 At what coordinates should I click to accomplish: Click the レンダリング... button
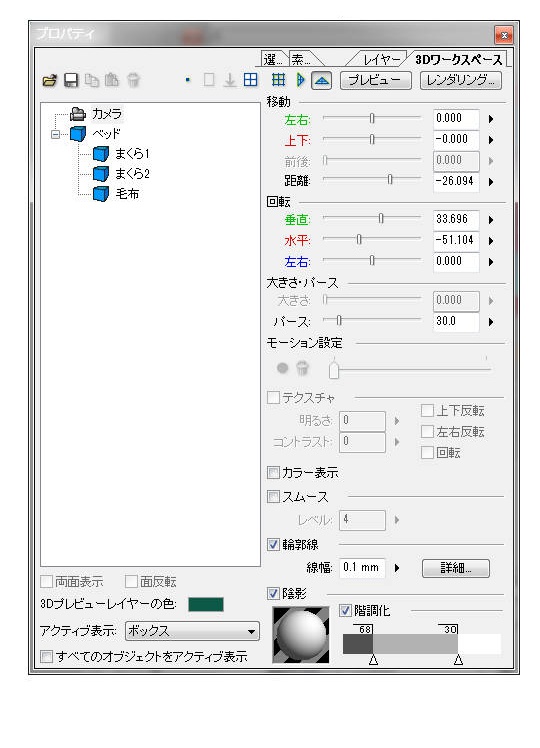(460, 80)
